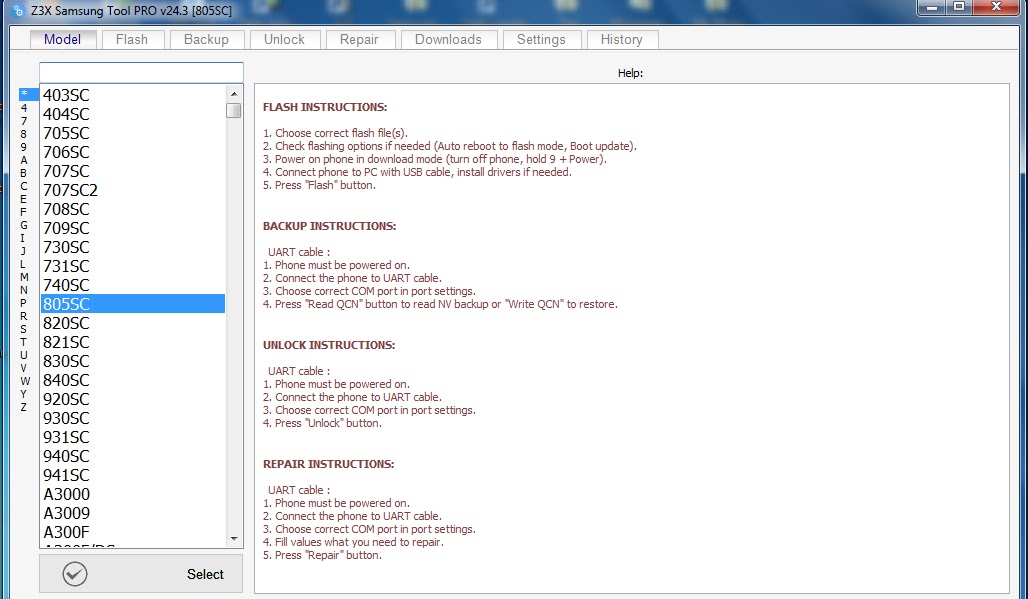Image resolution: width=1028 pixels, height=599 pixels.
Task: Filter models by digit 8
Action: tap(24, 134)
